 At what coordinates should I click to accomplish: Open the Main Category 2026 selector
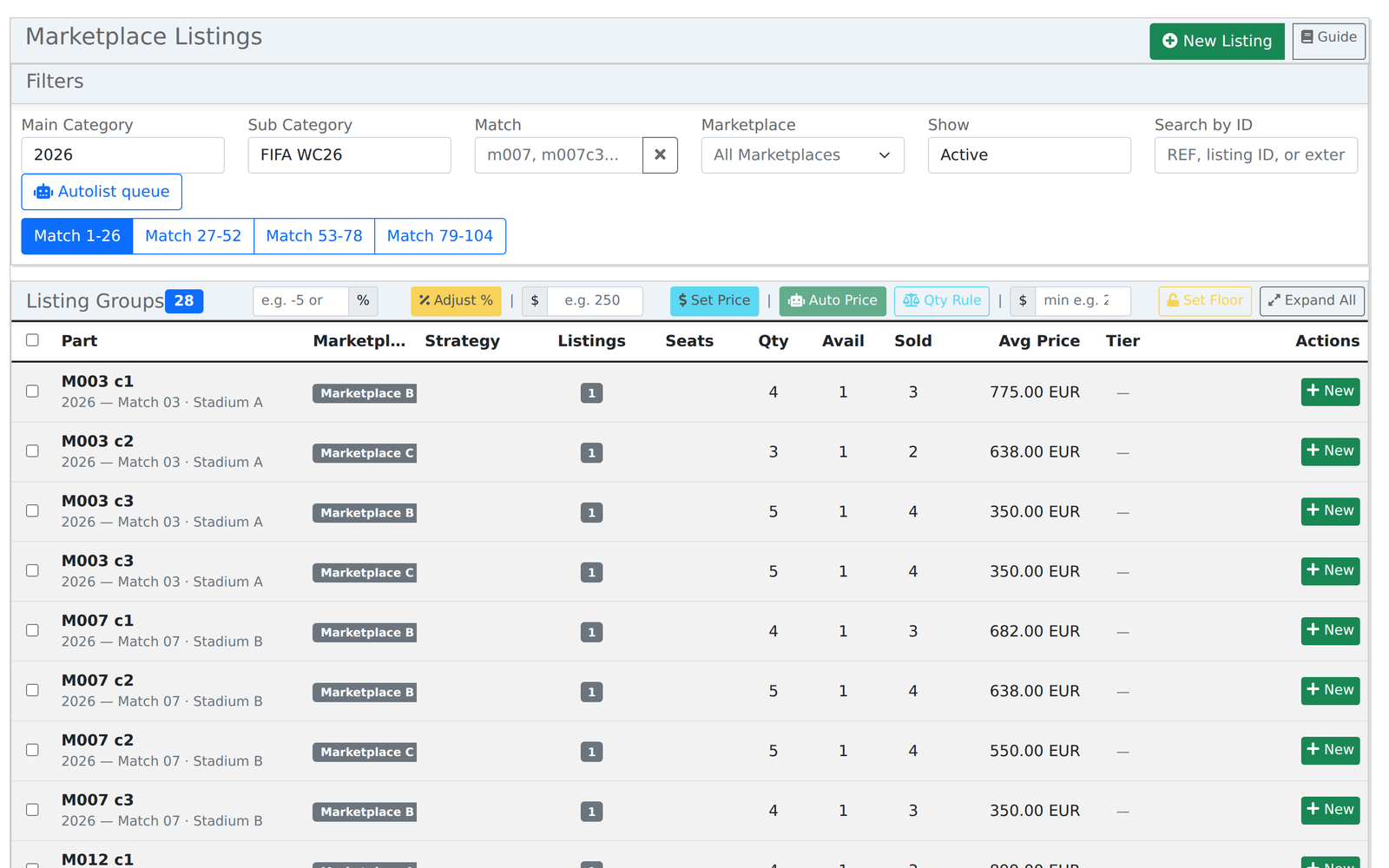point(122,155)
